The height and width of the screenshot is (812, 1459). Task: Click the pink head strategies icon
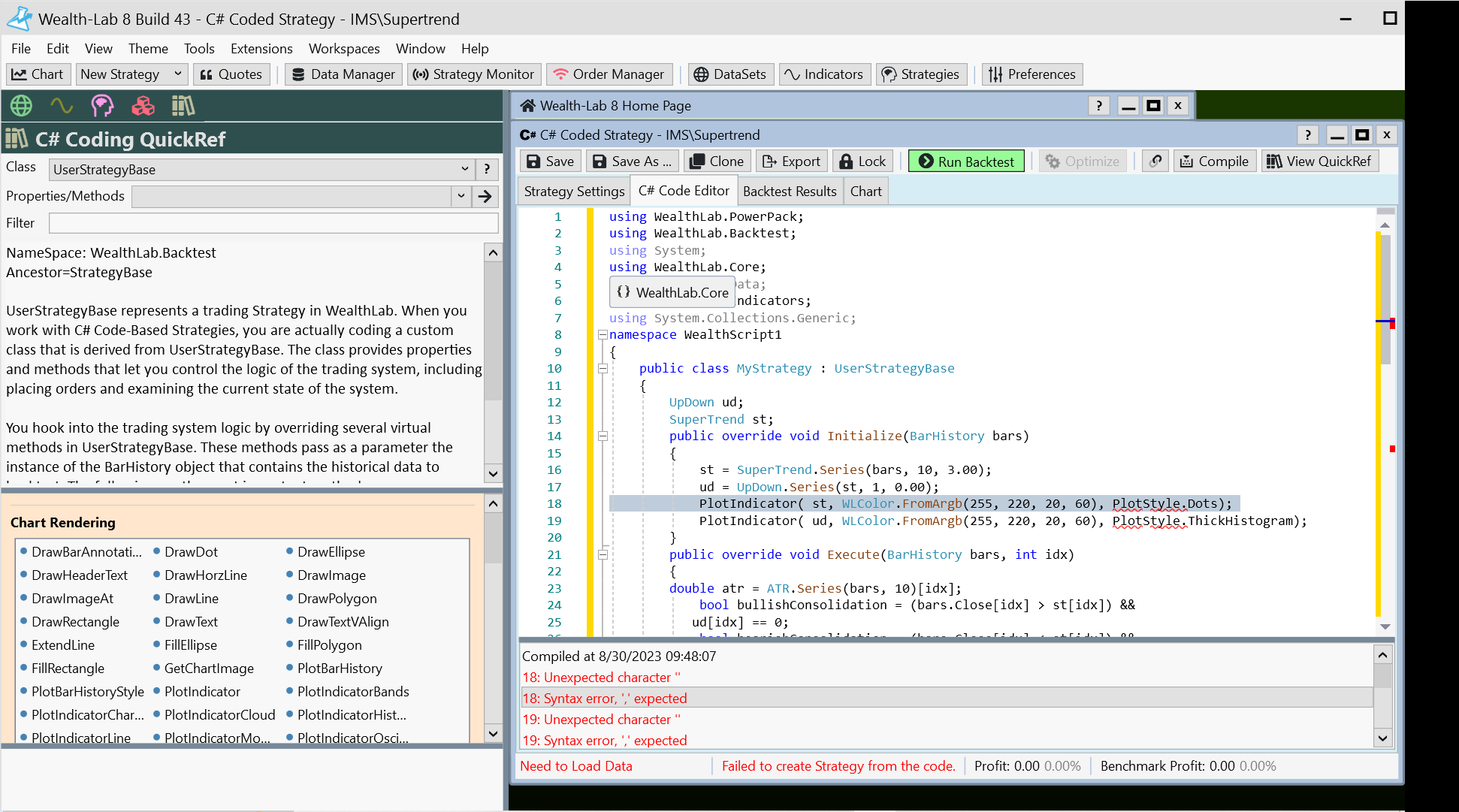(x=102, y=106)
